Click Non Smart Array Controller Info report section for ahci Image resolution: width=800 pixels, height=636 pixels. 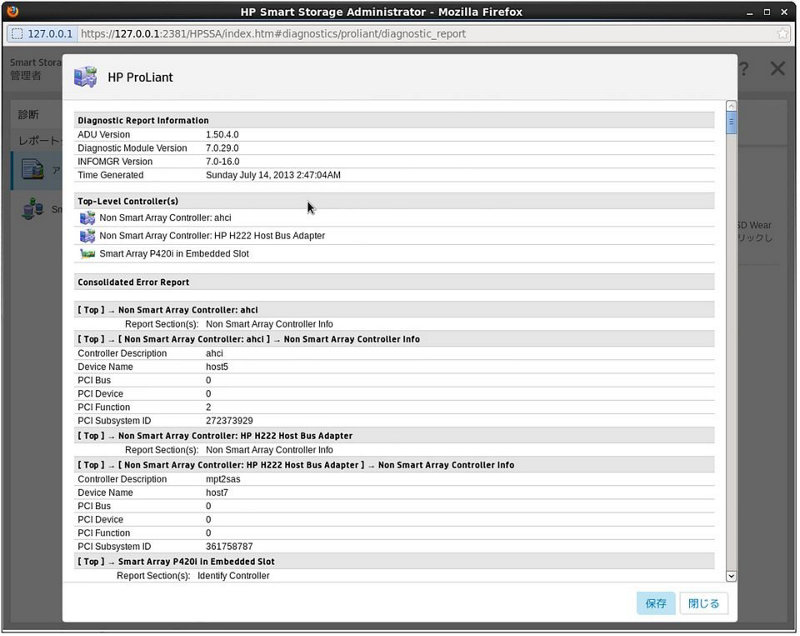coord(269,324)
